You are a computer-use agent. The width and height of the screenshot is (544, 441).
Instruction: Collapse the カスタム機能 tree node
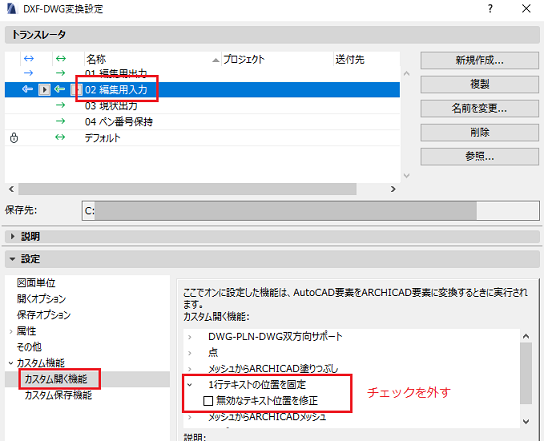(11, 363)
